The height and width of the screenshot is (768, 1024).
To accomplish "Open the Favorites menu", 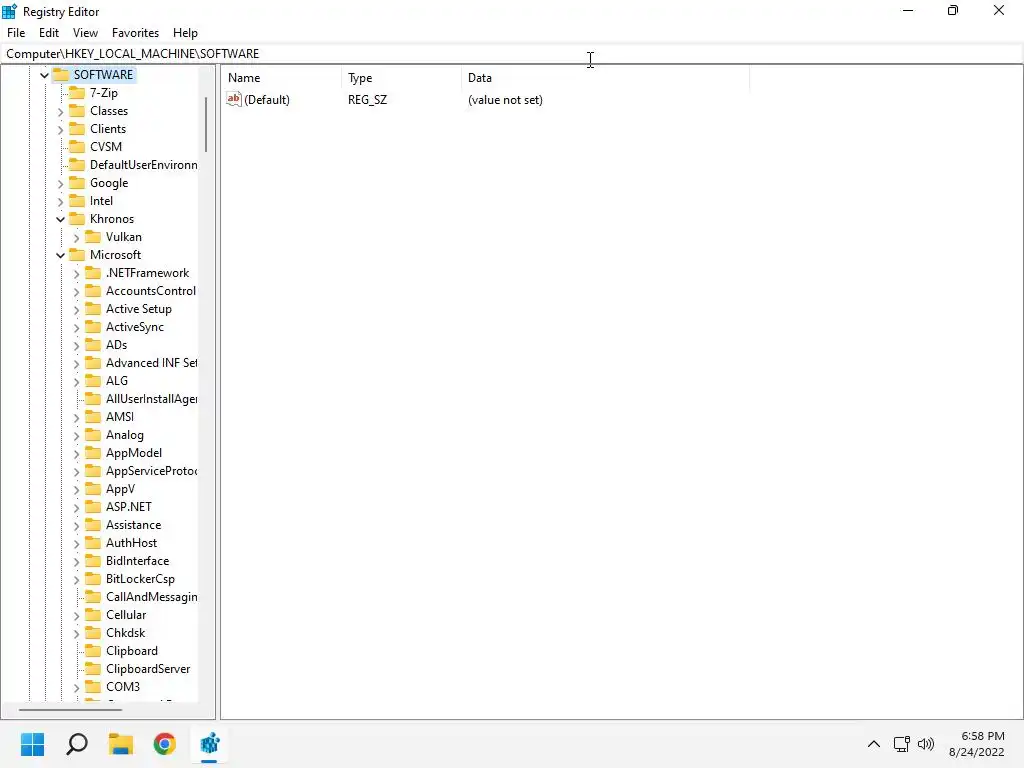I will [x=135, y=33].
